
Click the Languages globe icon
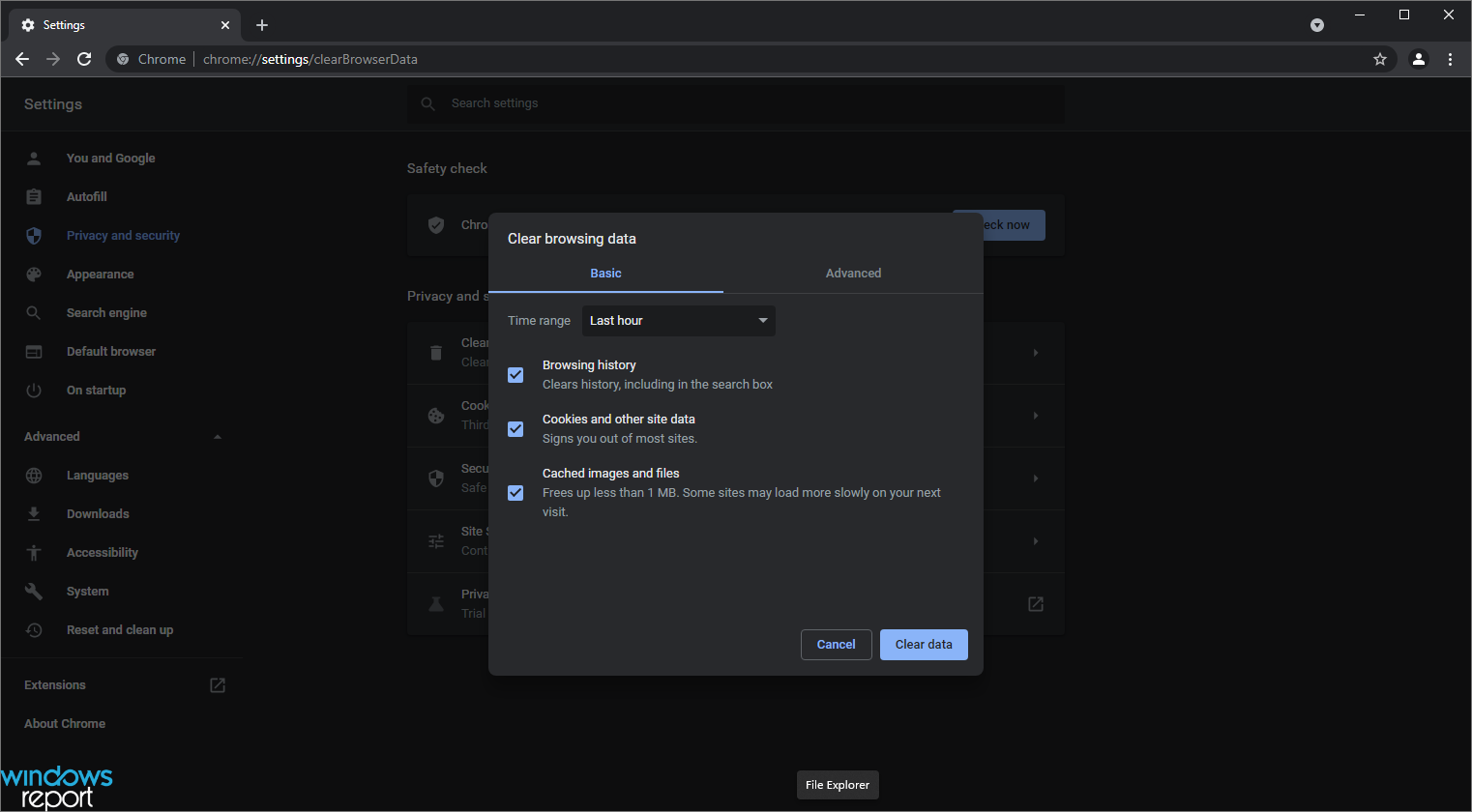coord(34,476)
